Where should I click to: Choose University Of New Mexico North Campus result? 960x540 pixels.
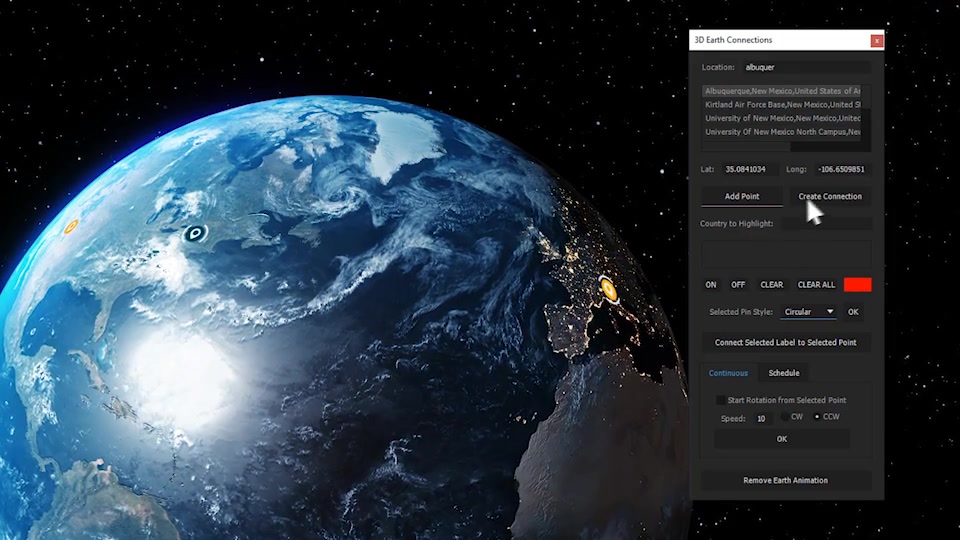782,132
